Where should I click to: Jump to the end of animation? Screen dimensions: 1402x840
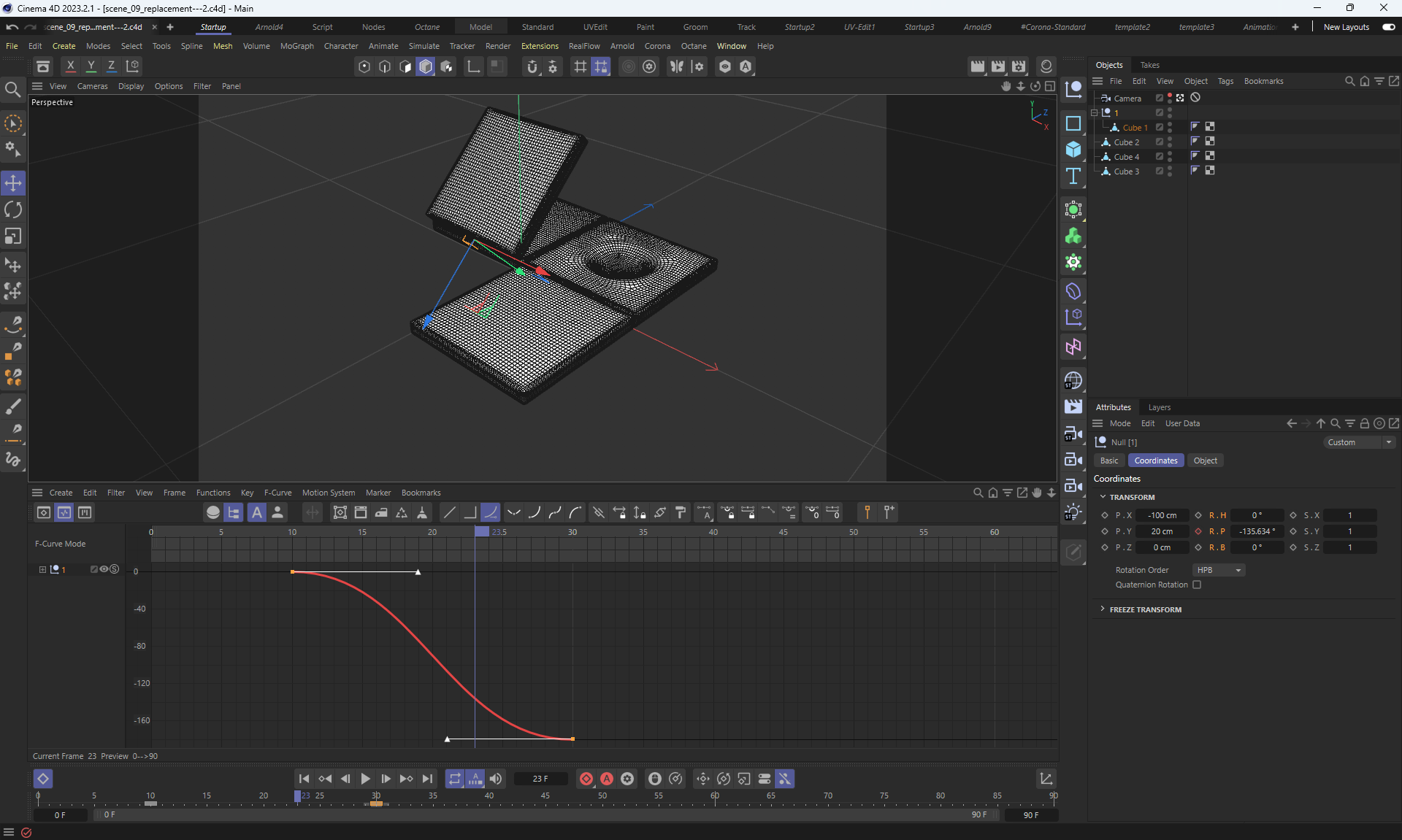[427, 779]
